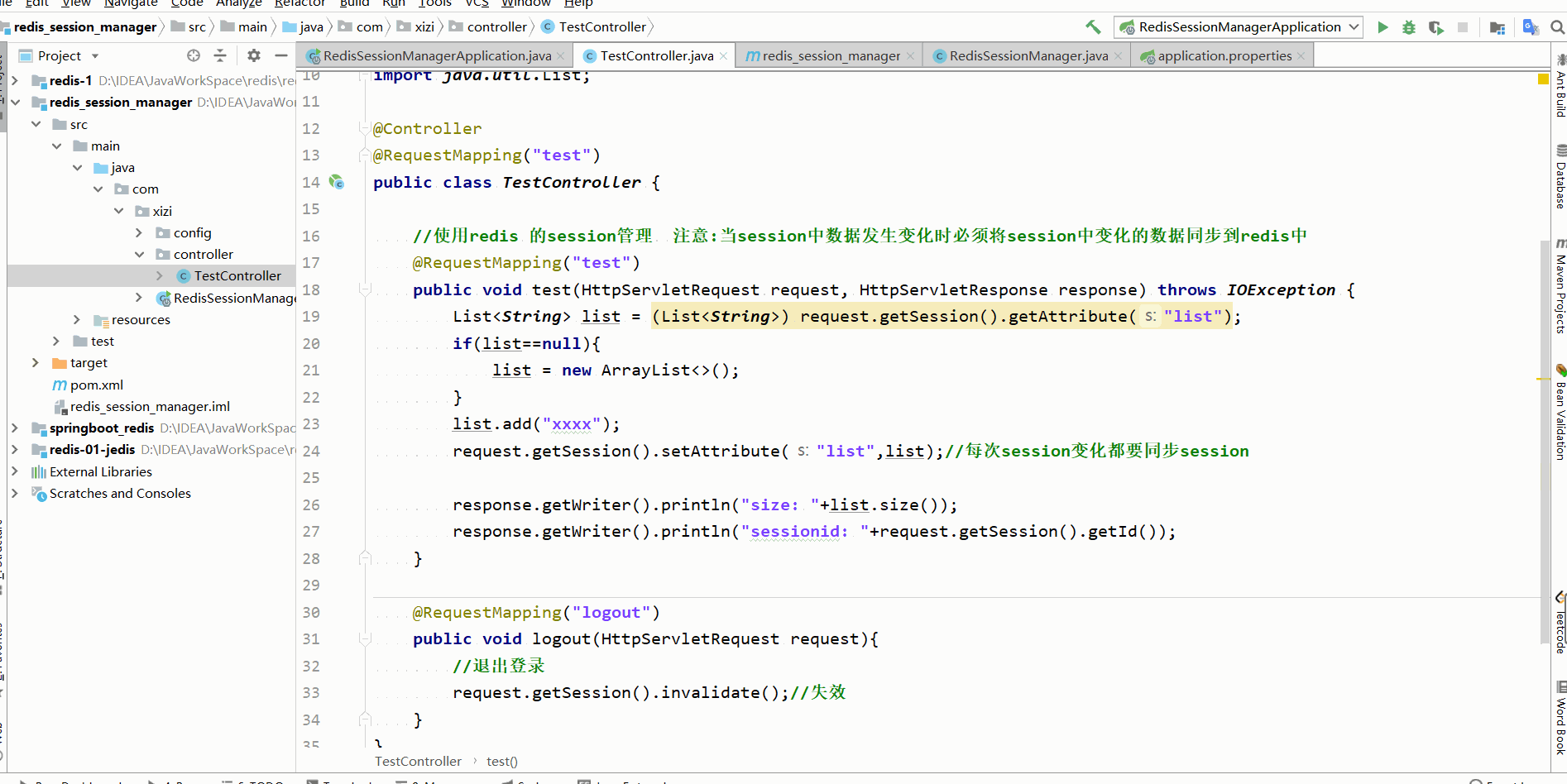1567x784 pixels.
Task: Select pom.xml in the project tree
Action: (88, 385)
